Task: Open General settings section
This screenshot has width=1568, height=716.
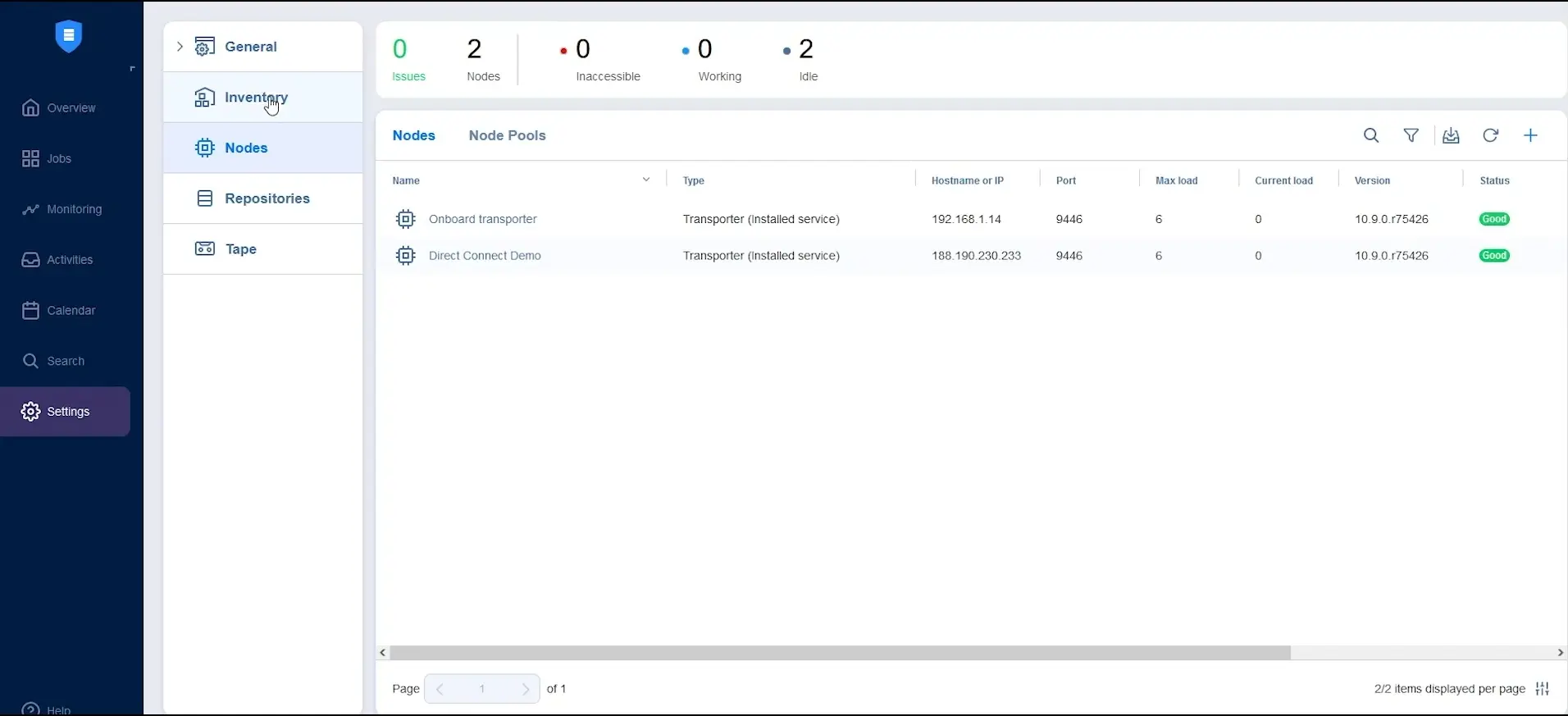Action: (262, 47)
